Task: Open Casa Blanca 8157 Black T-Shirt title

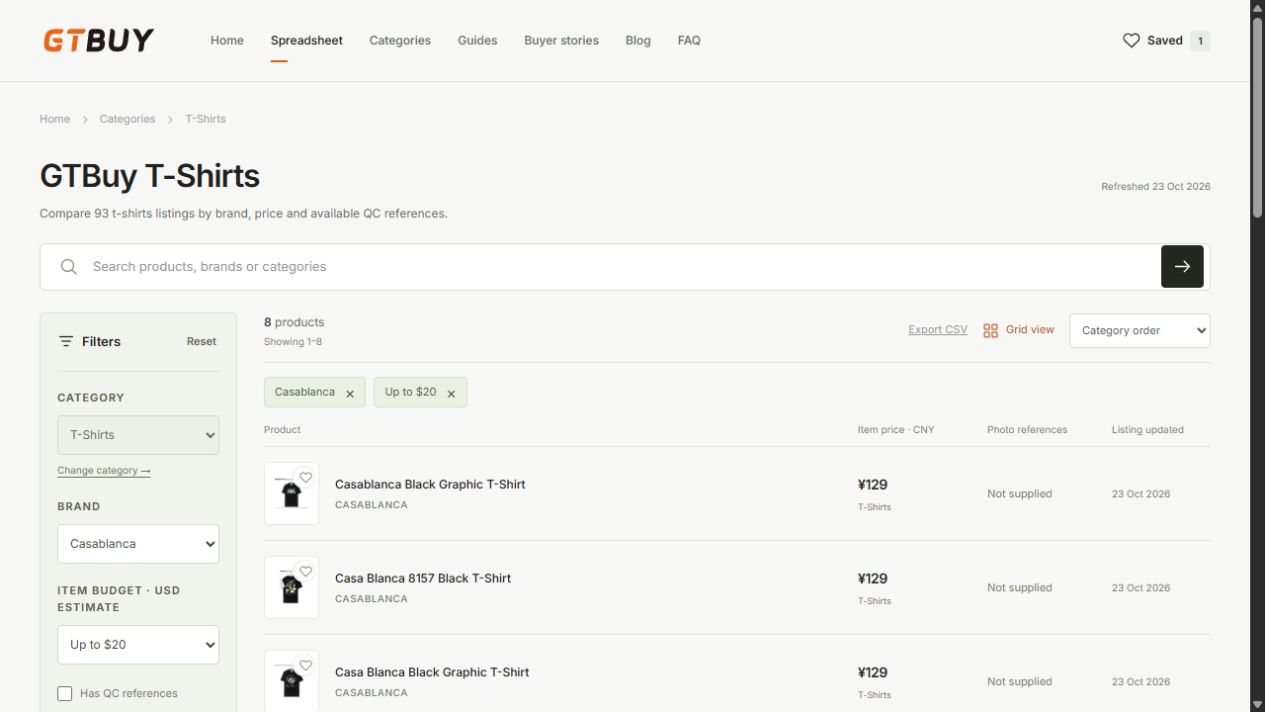Action: 423,578
